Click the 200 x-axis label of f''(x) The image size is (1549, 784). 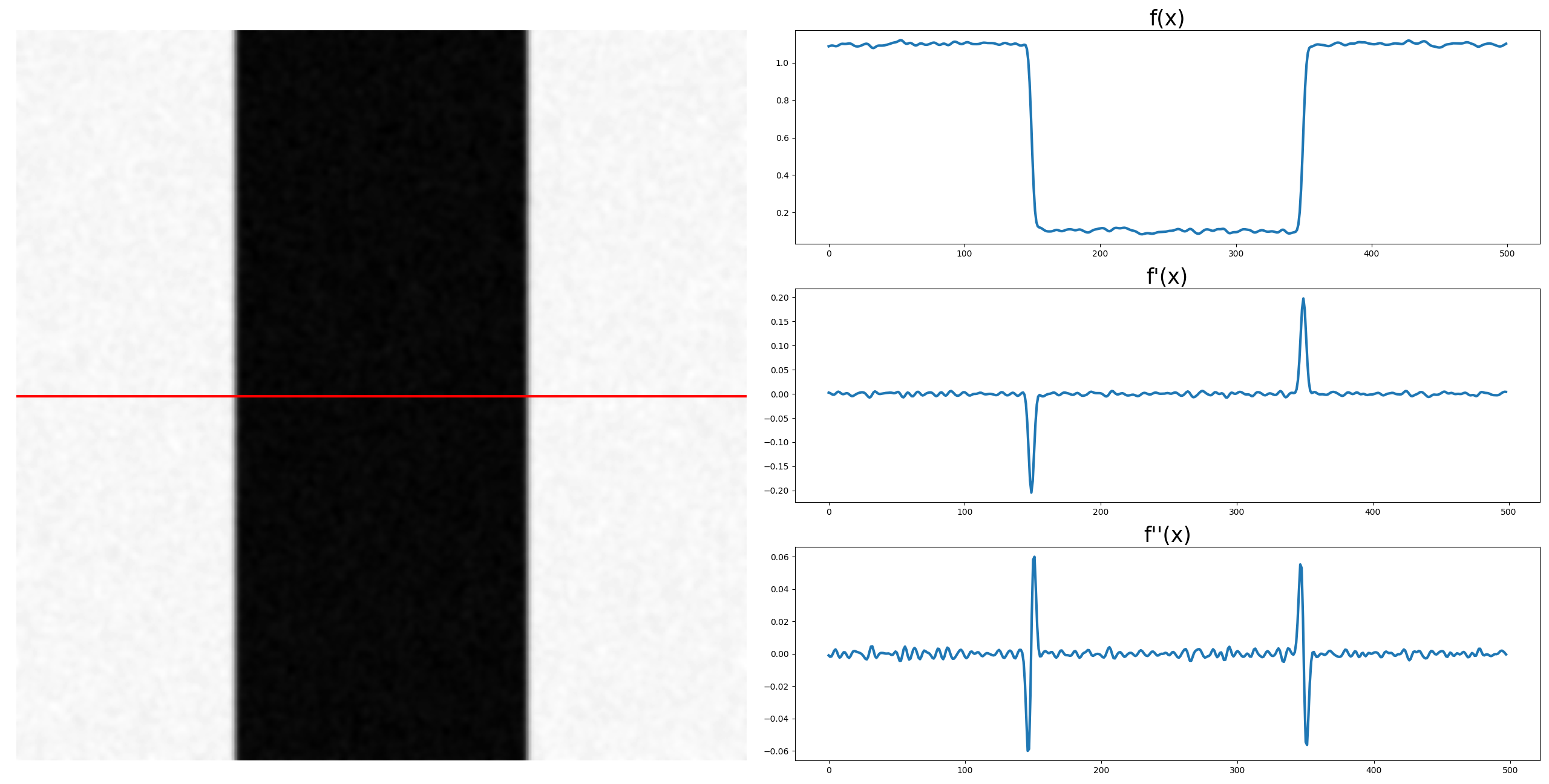(1101, 770)
